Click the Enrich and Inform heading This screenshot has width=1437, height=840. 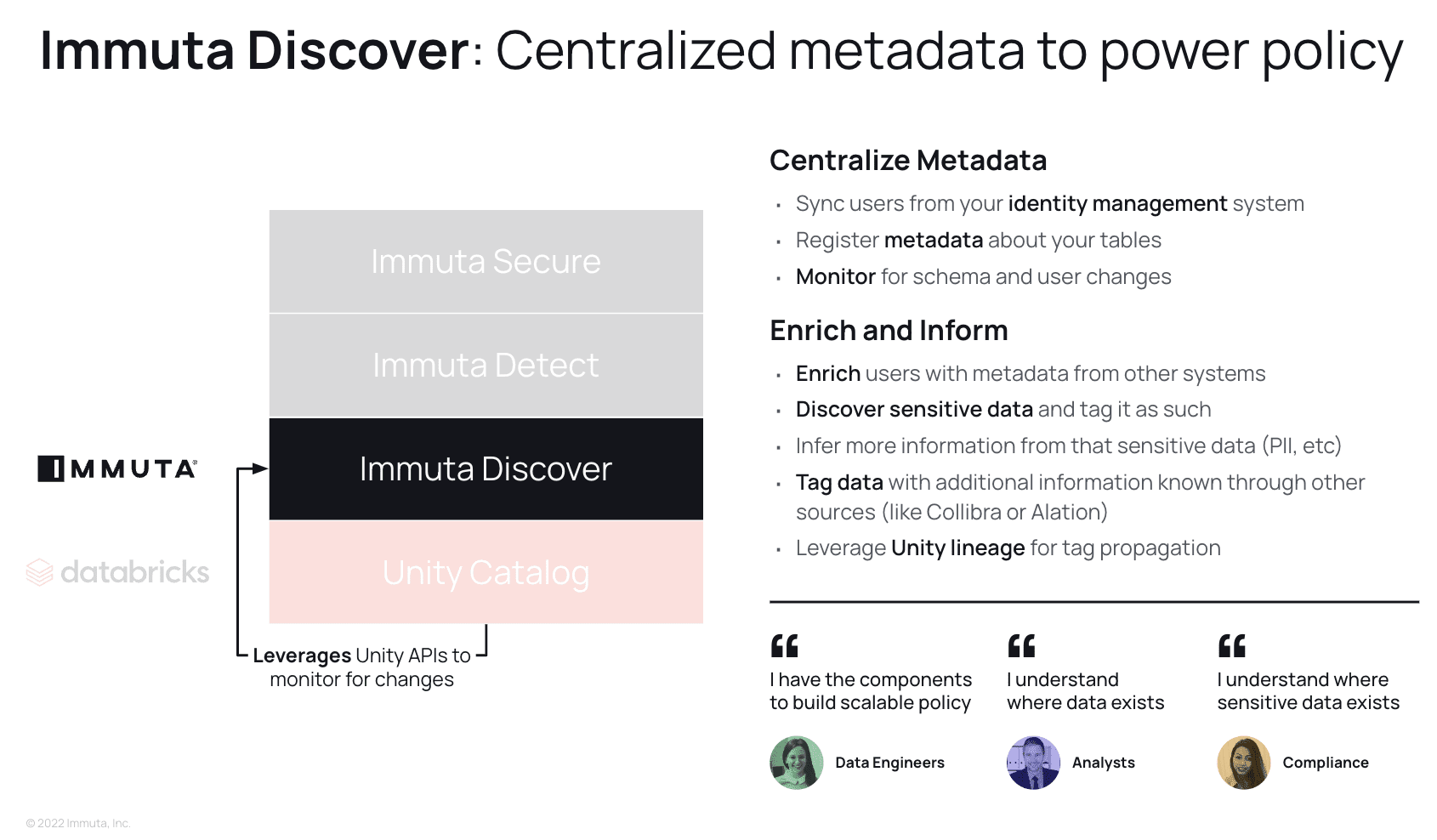point(889,330)
